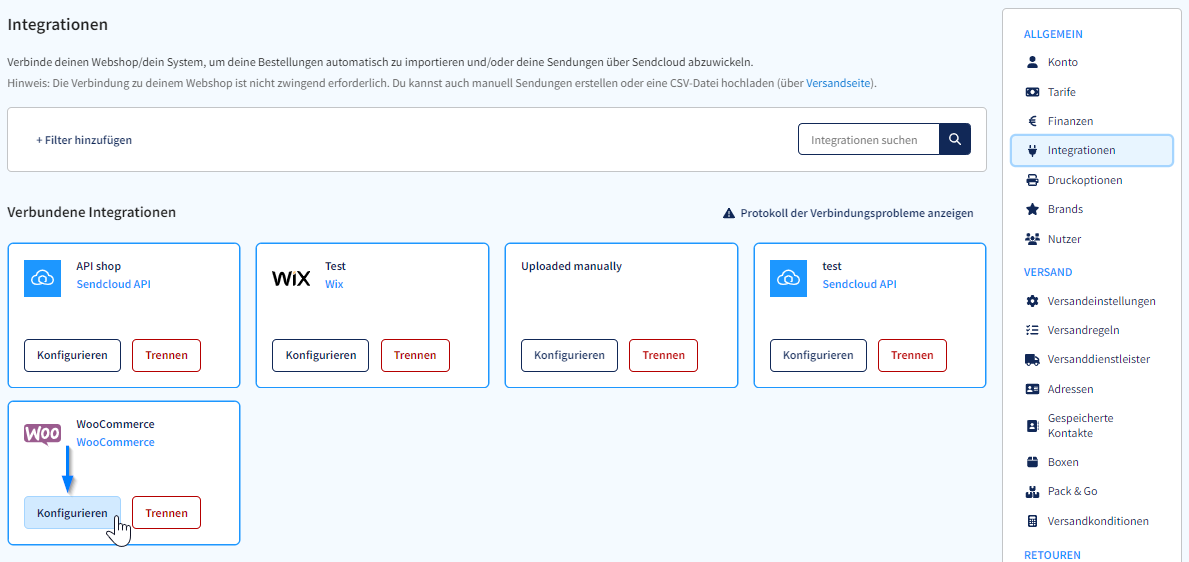Click the magnifier search button
The width and height of the screenshot is (1189, 562).
[955, 140]
